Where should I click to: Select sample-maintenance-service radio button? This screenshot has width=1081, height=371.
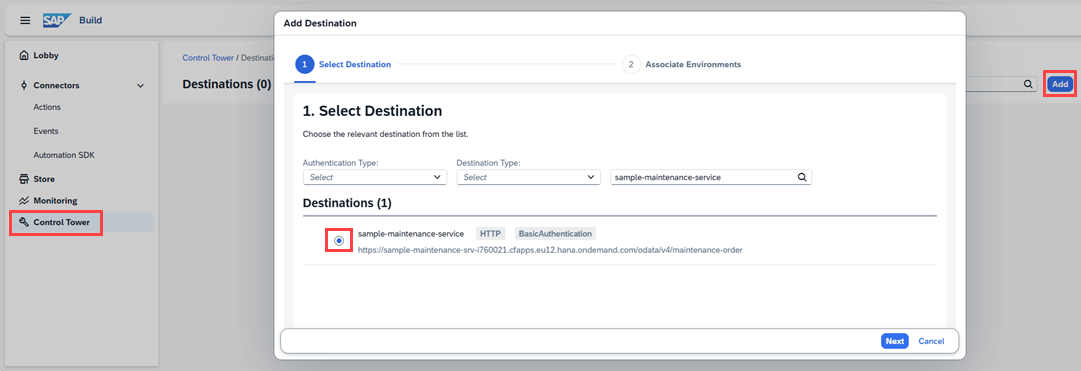(x=339, y=241)
